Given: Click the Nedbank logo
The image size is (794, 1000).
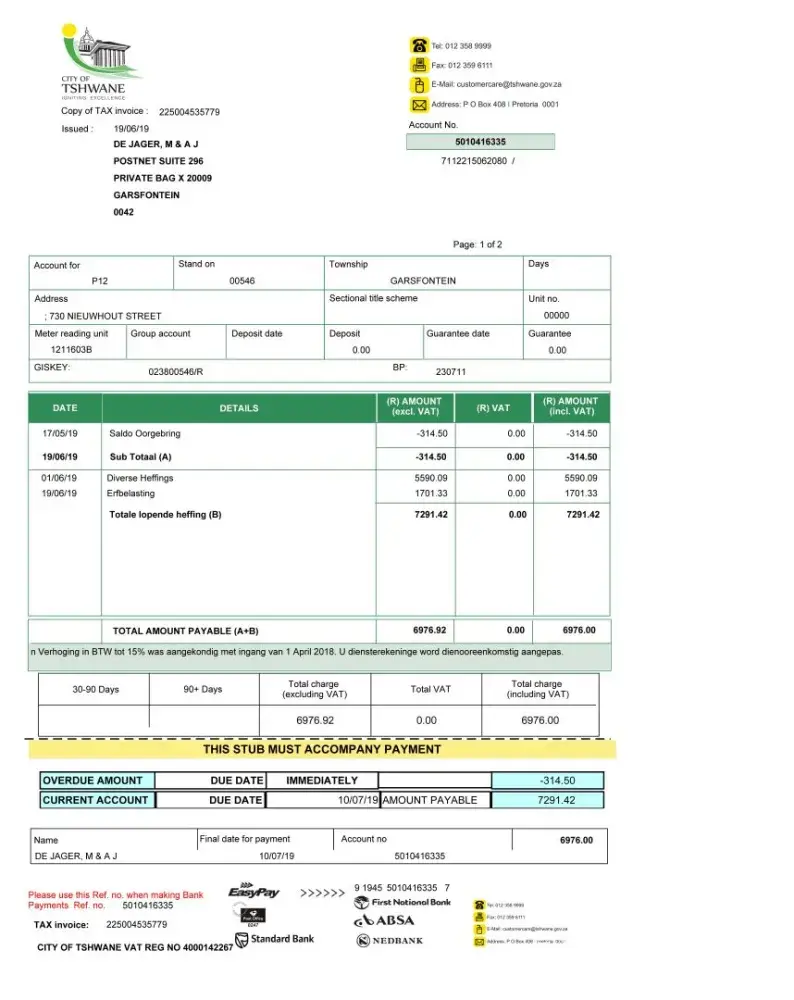Looking at the screenshot, I should coord(390,940).
